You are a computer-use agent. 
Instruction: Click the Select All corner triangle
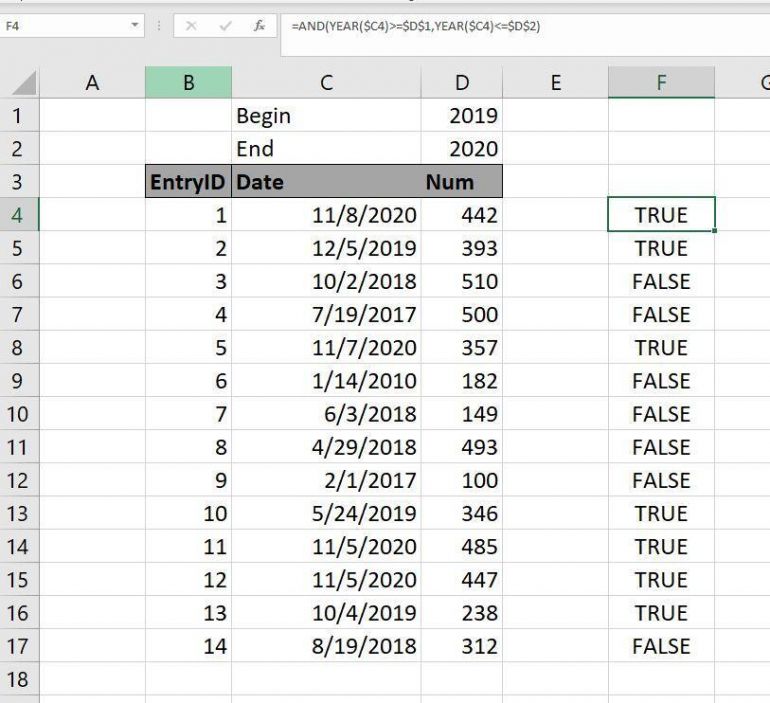click(x=24, y=83)
